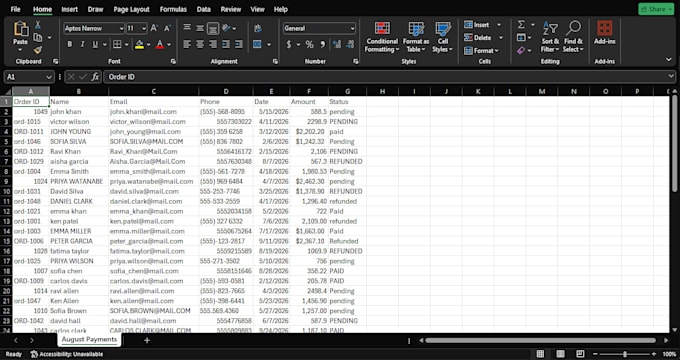Apply percent style
The image size is (680, 360).
(x=309, y=44)
